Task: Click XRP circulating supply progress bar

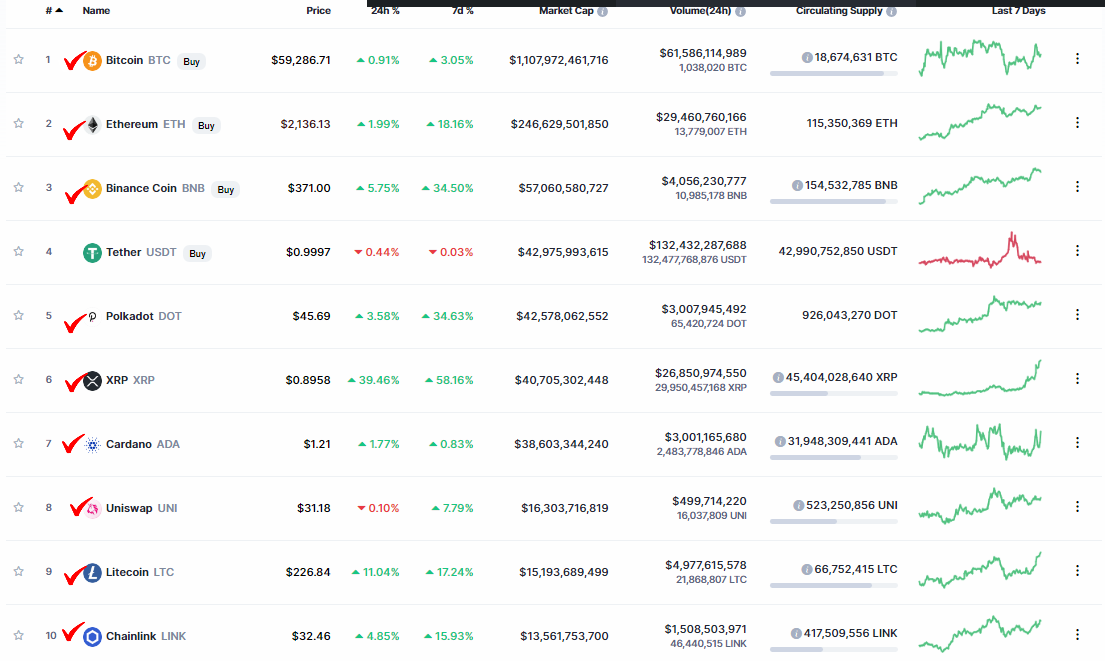Action: point(834,393)
